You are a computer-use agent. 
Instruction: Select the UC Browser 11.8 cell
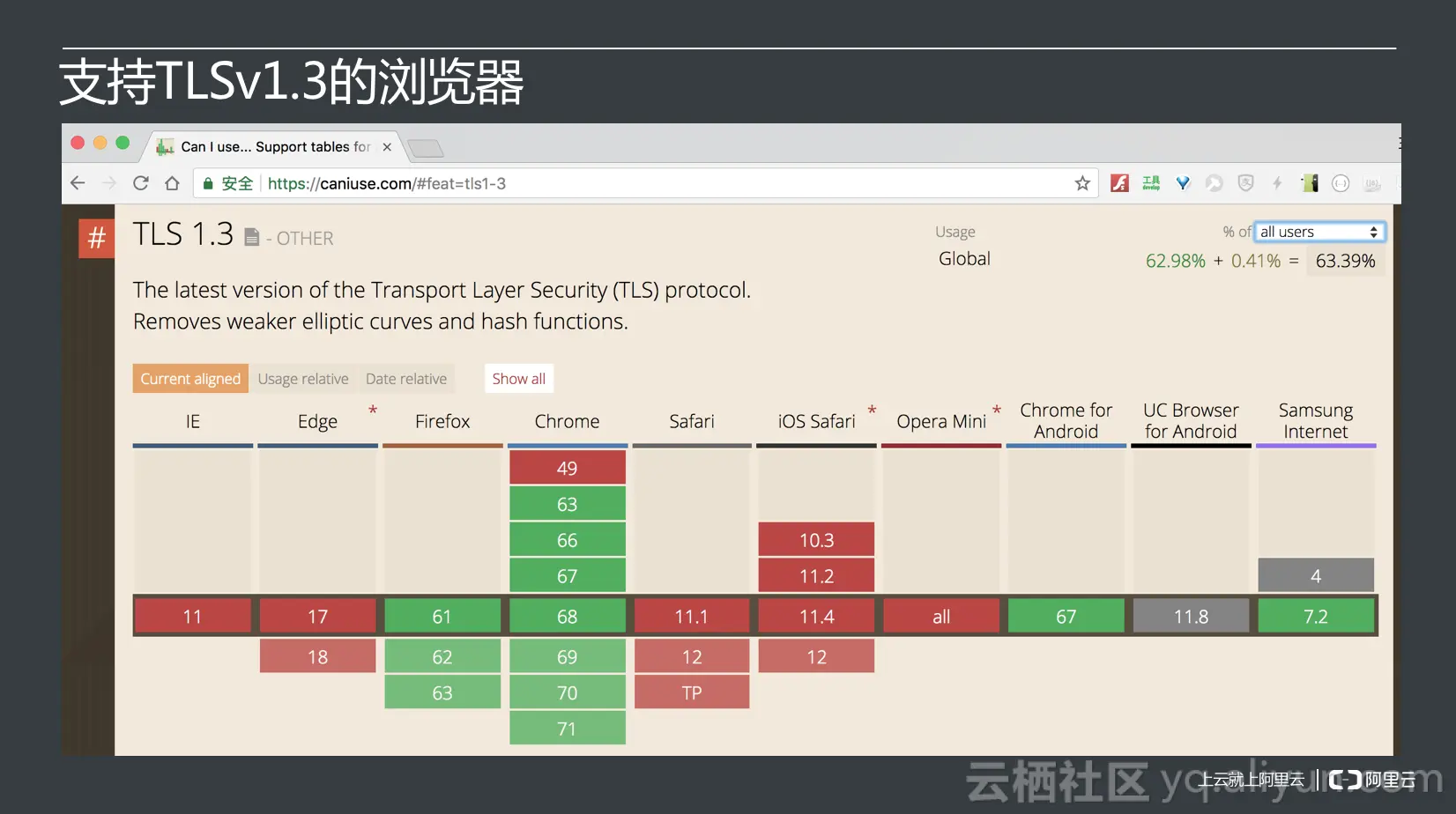pos(1191,616)
